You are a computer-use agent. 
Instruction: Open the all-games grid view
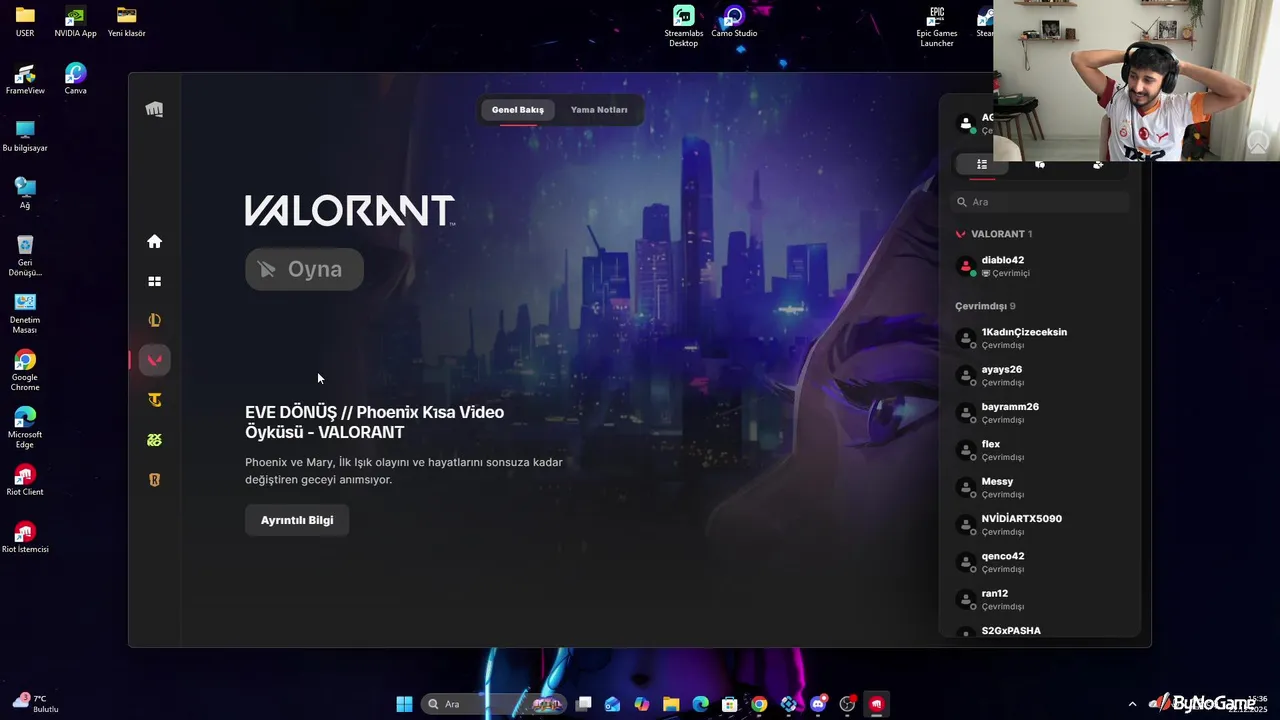click(x=154, y=281)
